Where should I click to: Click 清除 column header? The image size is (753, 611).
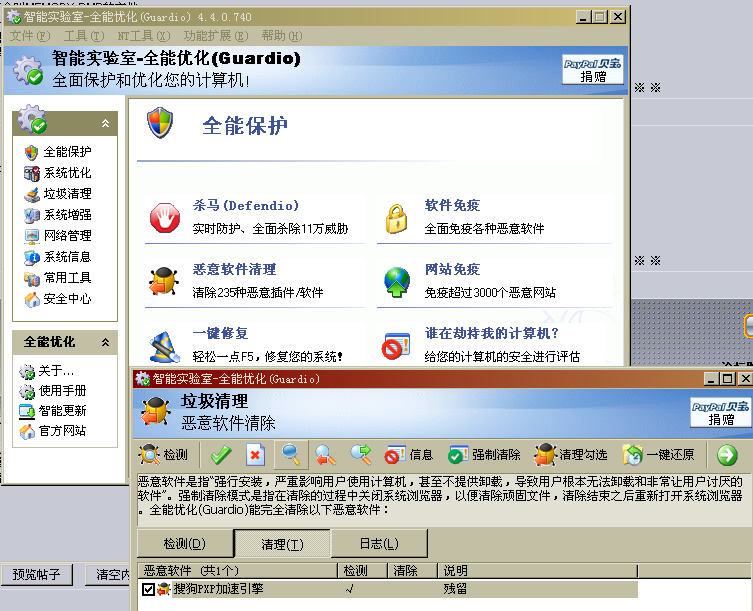tap(413, 571)
